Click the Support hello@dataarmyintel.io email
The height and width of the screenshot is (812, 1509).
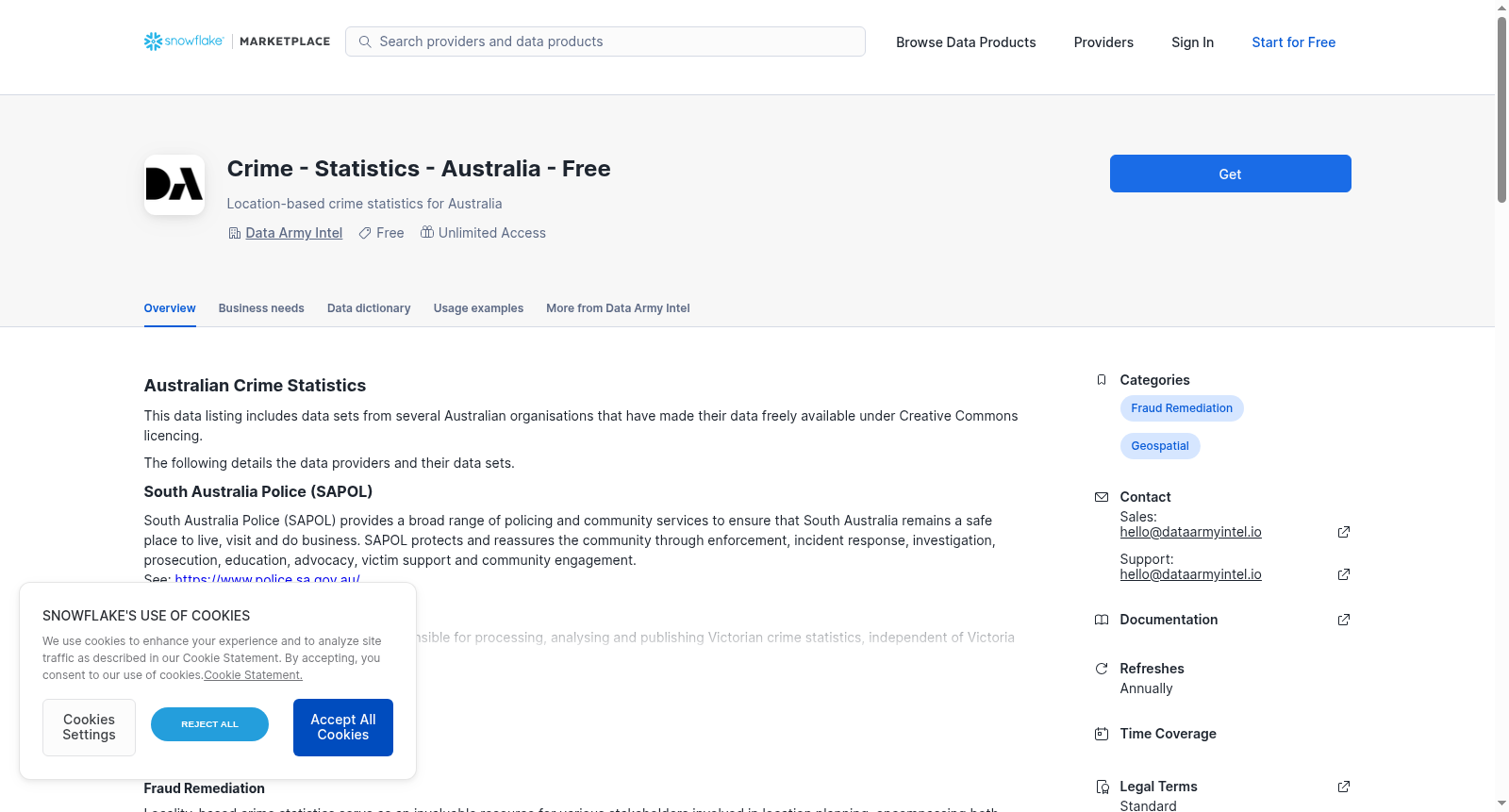point(1190,574)
